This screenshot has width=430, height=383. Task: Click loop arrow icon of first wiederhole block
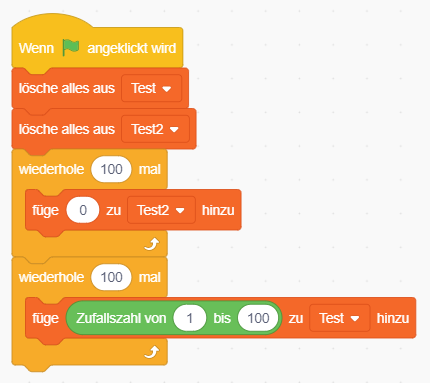click(152, 244)
